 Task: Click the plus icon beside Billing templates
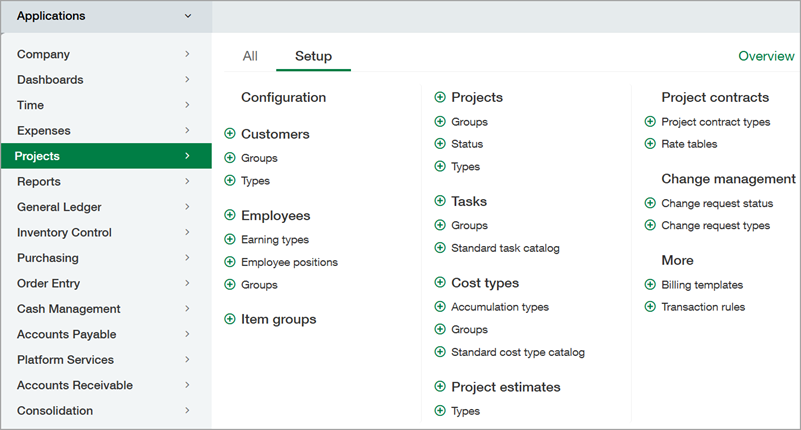tap(650, 285)
